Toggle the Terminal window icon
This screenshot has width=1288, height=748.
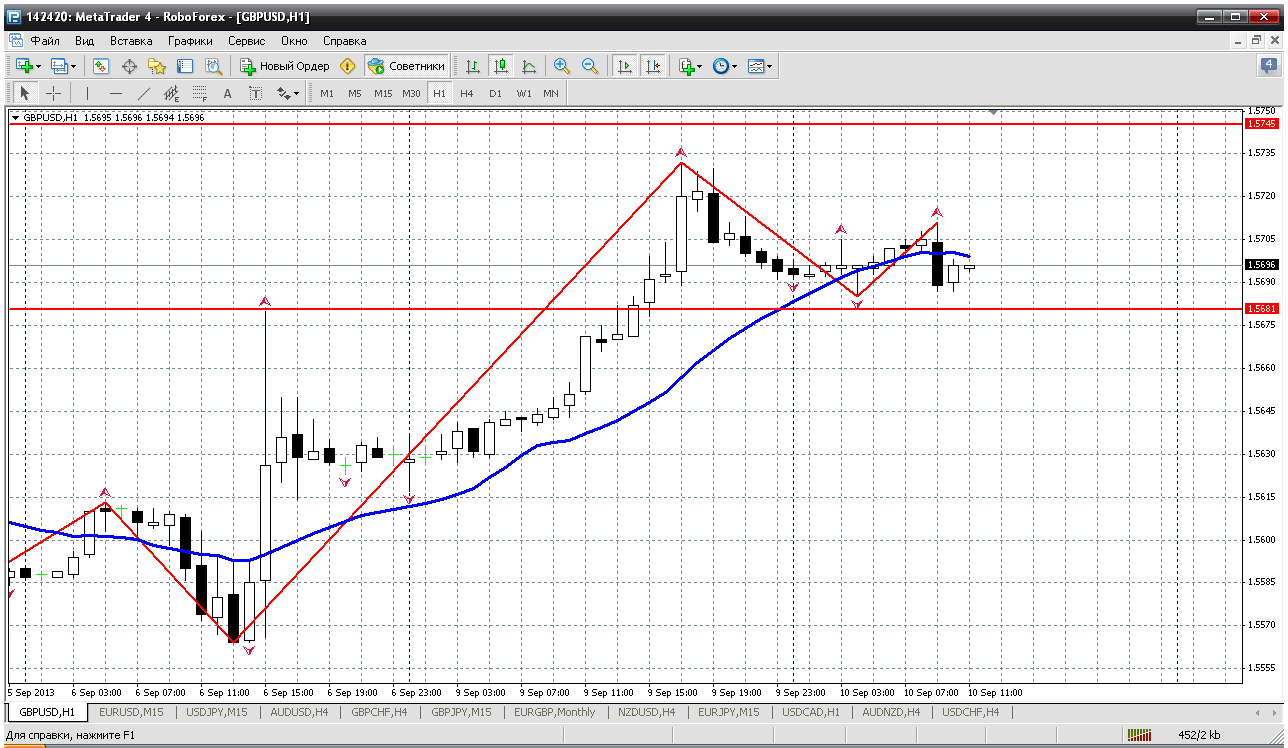coord(185,66)
